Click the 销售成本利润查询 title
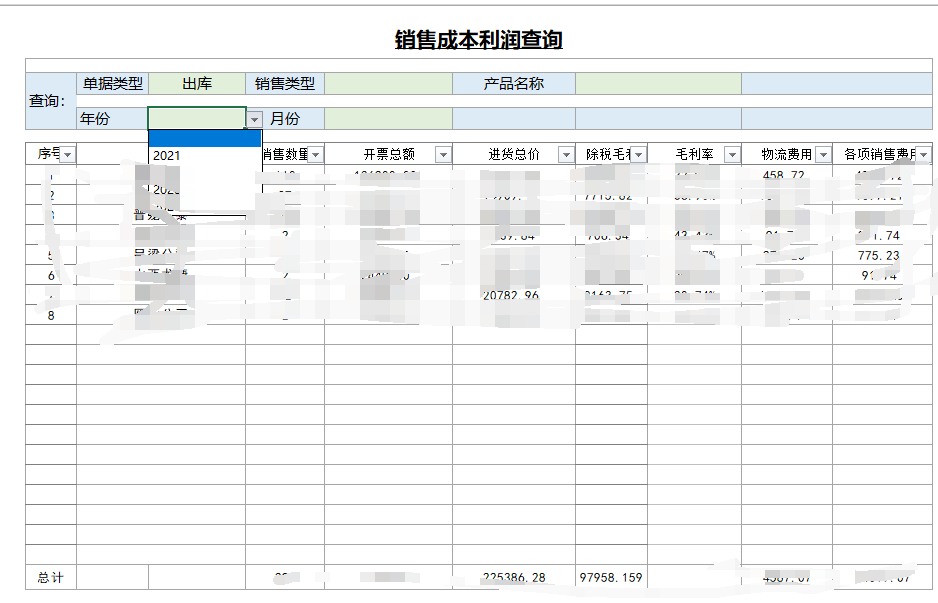The image size is (938, 603). pos(478,40)
